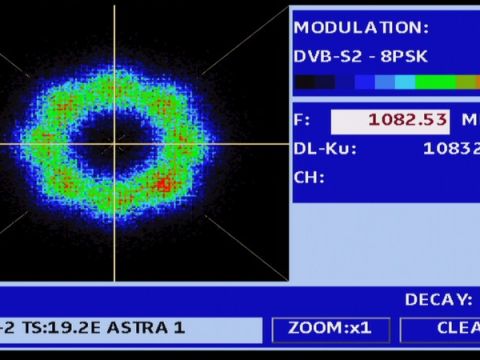Image resolution: width=480 pixels, height=360 pixels.
Task: Select the DVB-S2 - 8PSK modulation text
Action: tap(360, 56)
